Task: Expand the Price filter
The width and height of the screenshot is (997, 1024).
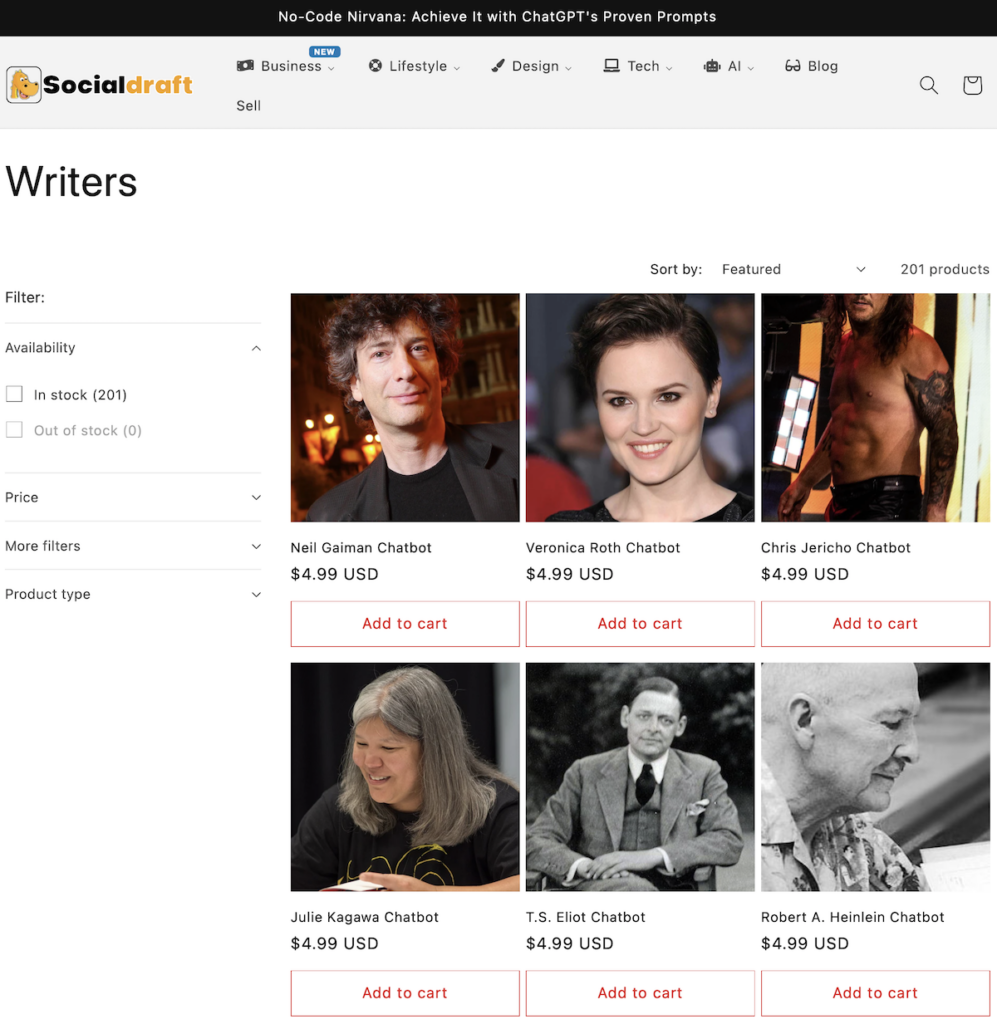Action: (133, 497)
